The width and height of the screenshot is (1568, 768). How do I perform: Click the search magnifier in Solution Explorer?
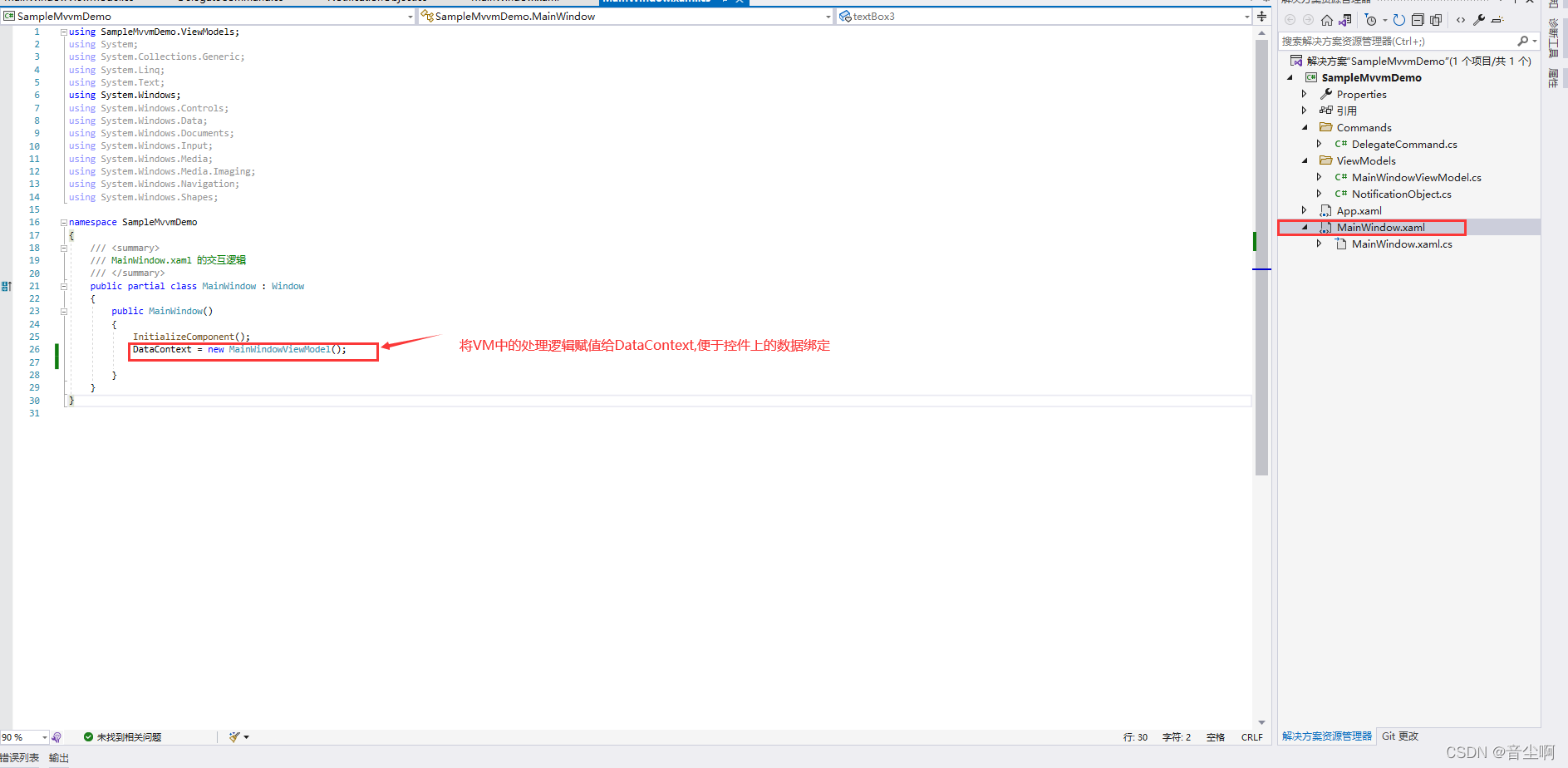coord(1522,41)
